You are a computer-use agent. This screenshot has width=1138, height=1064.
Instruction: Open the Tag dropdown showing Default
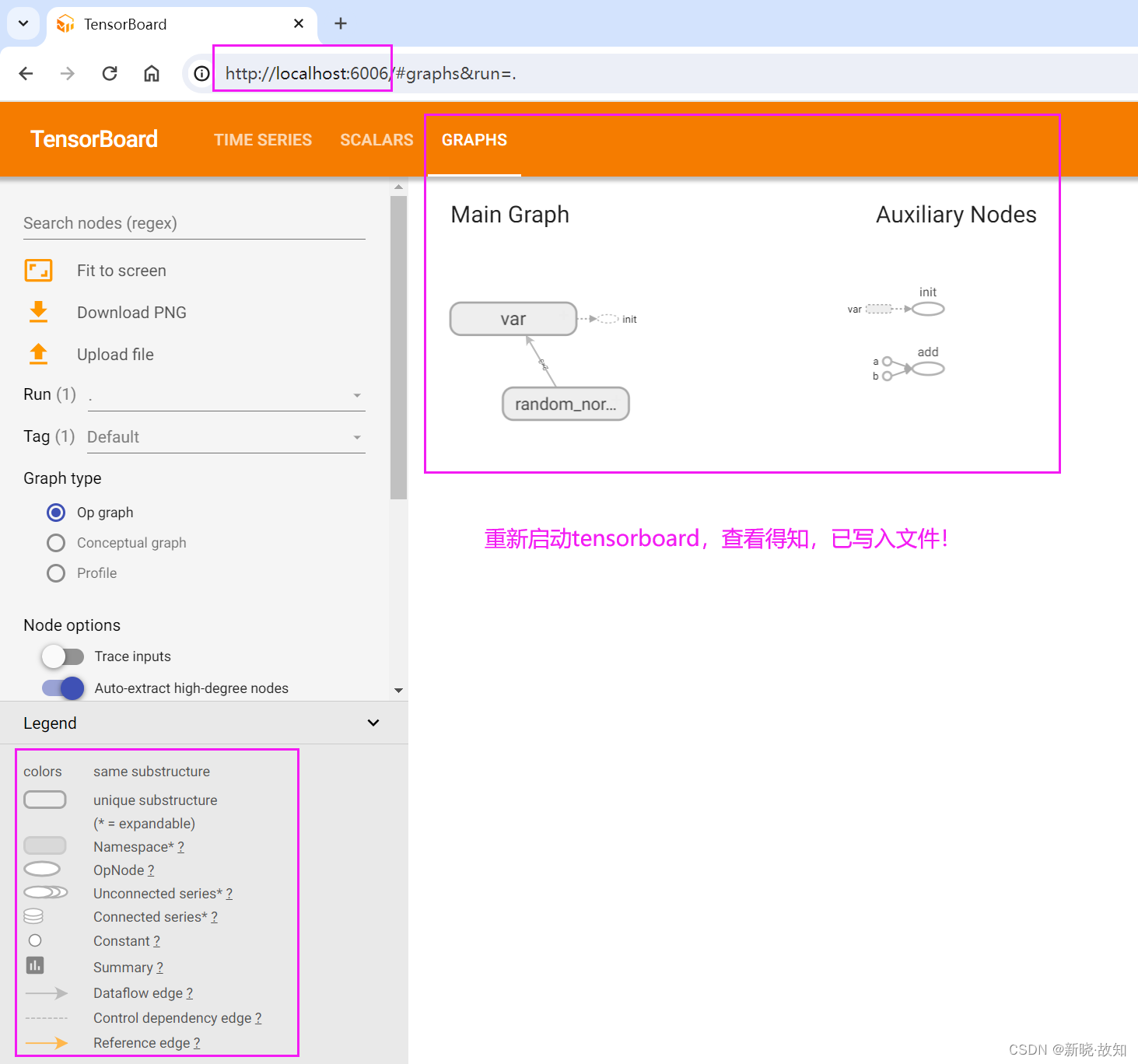(226, 437)
